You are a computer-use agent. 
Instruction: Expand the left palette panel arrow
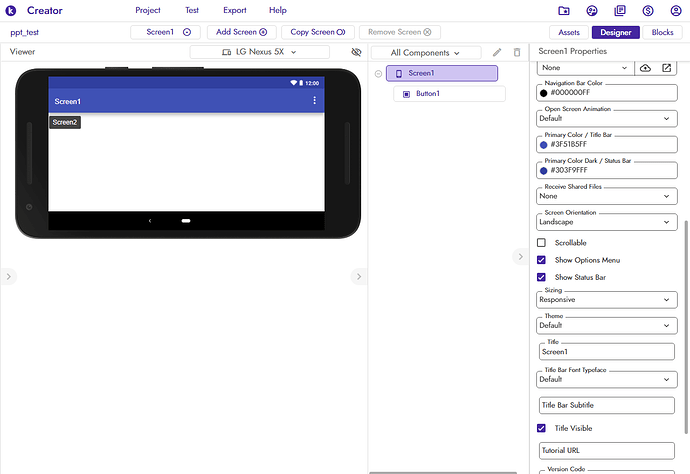pos(8,277)
